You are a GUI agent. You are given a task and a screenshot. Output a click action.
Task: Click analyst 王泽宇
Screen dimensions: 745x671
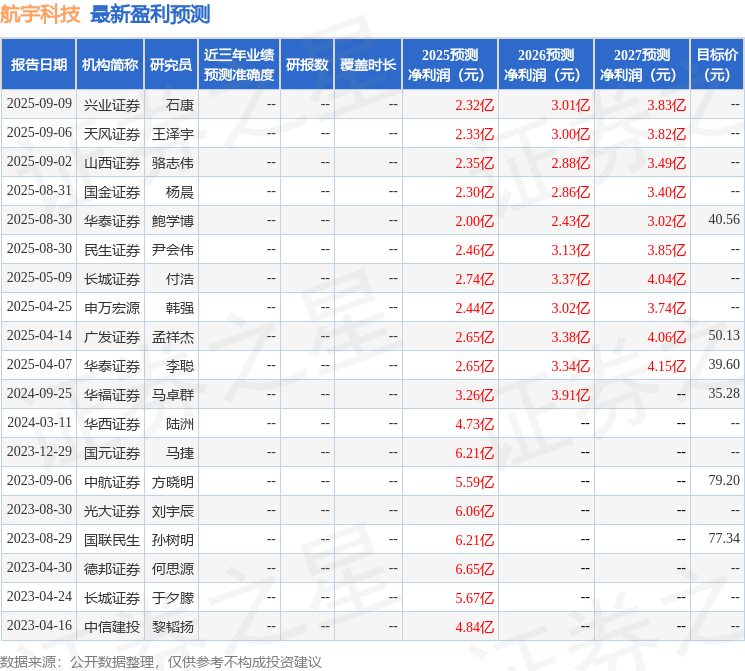(x=173, y=134)
